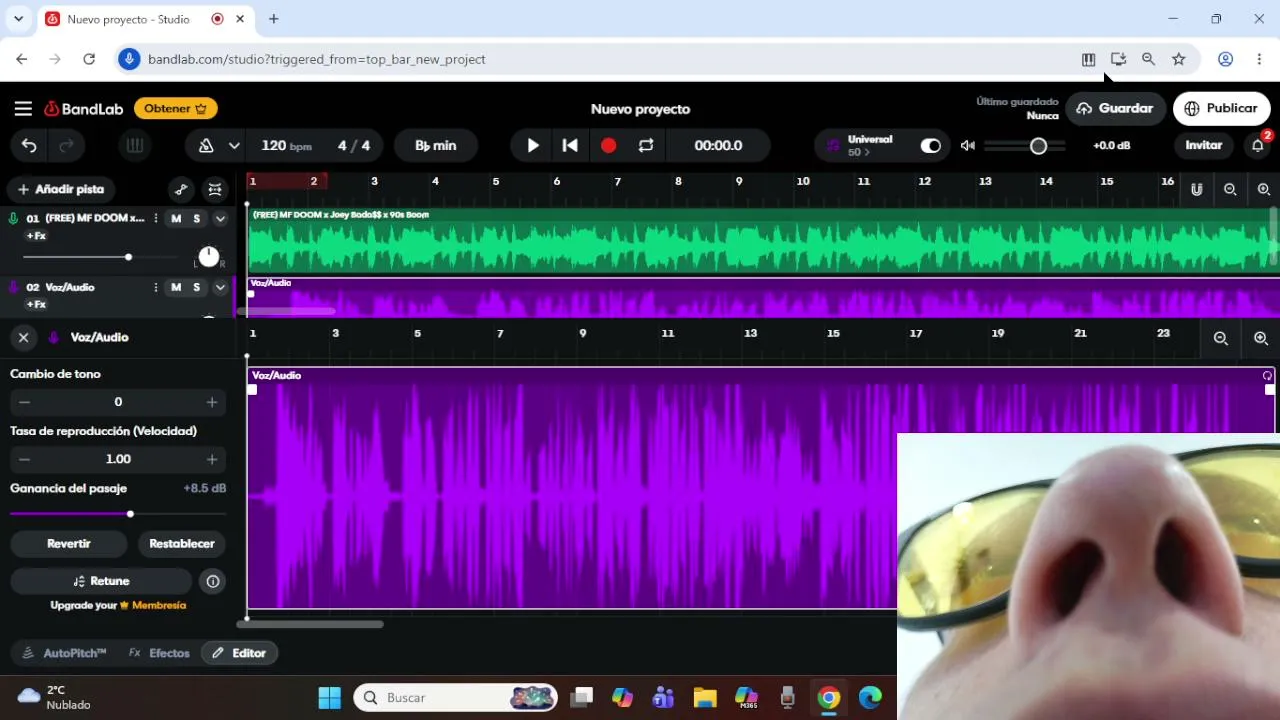Add a new track with Añadir pista
1280x720 pixels.
coord(61,189)
